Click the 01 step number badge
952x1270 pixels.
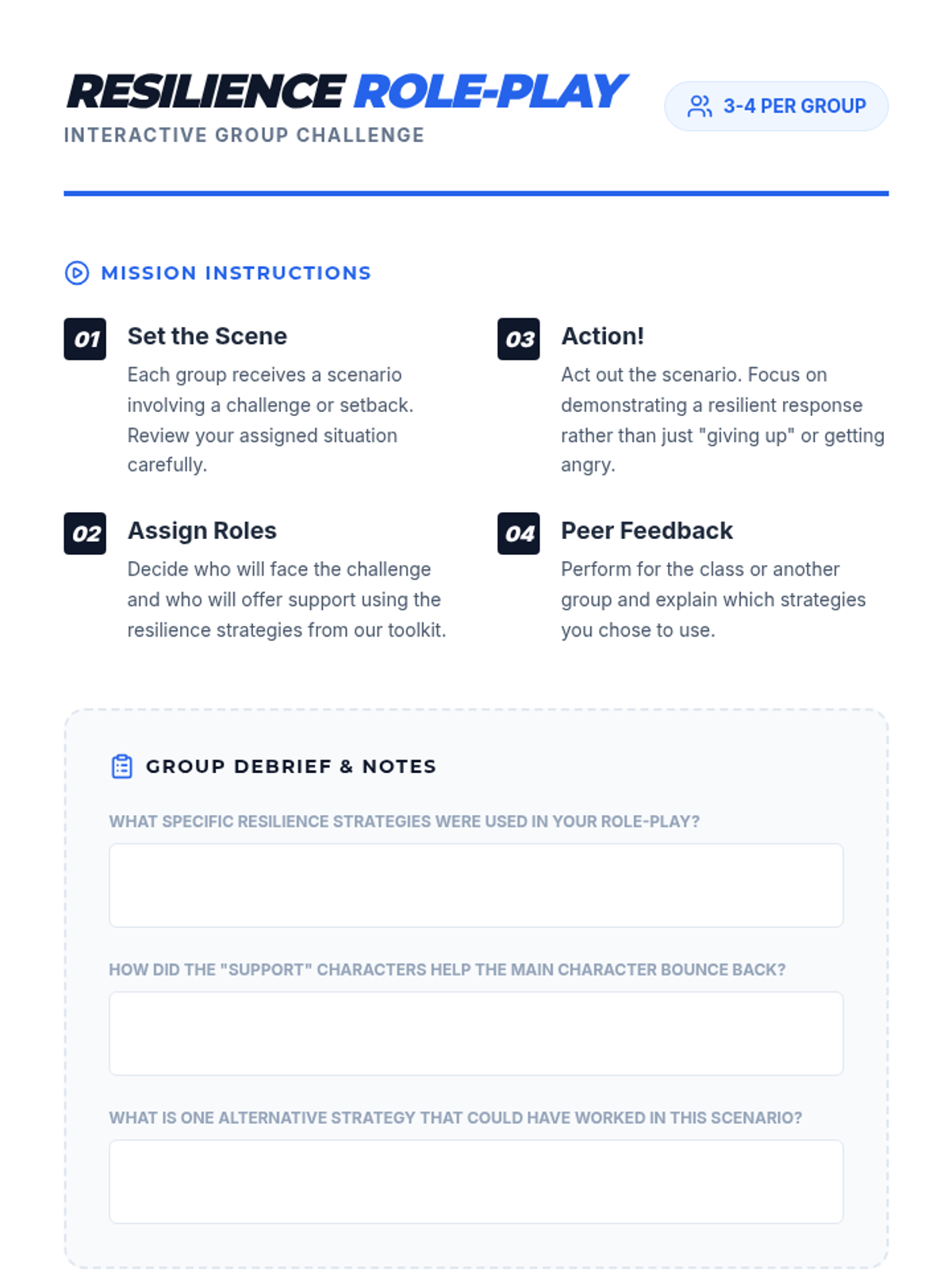point(85,339)
